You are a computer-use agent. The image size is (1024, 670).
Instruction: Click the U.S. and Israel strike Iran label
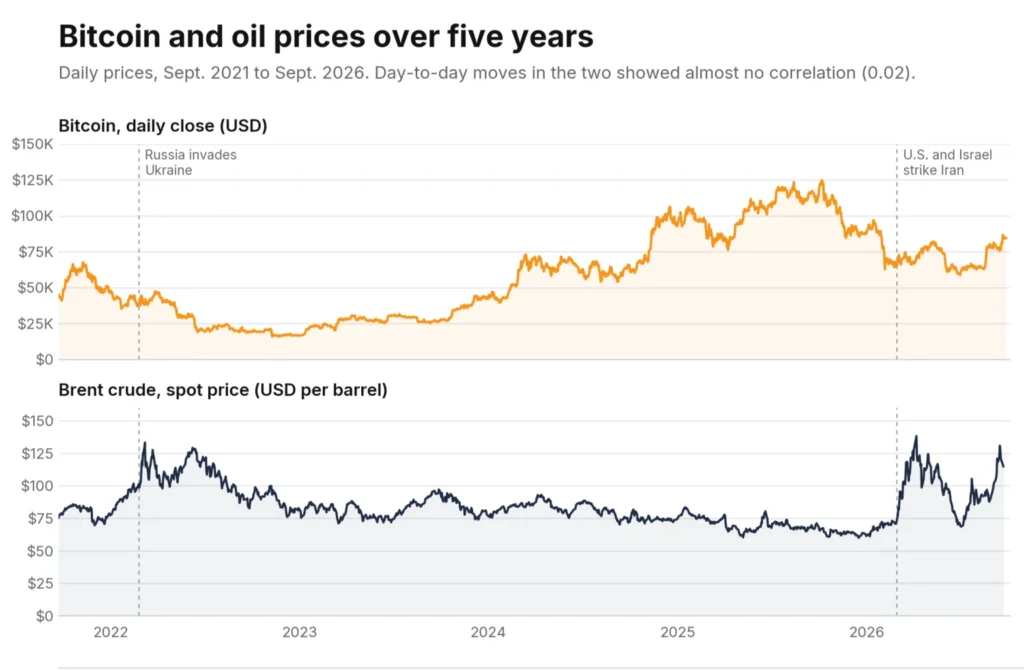coord(947,163)
